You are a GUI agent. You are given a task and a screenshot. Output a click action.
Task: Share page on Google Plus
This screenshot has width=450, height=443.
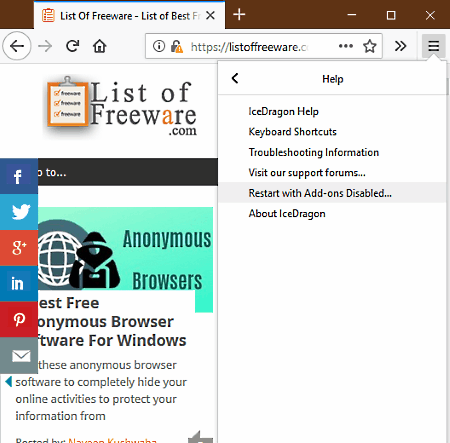tap(19, 248)
